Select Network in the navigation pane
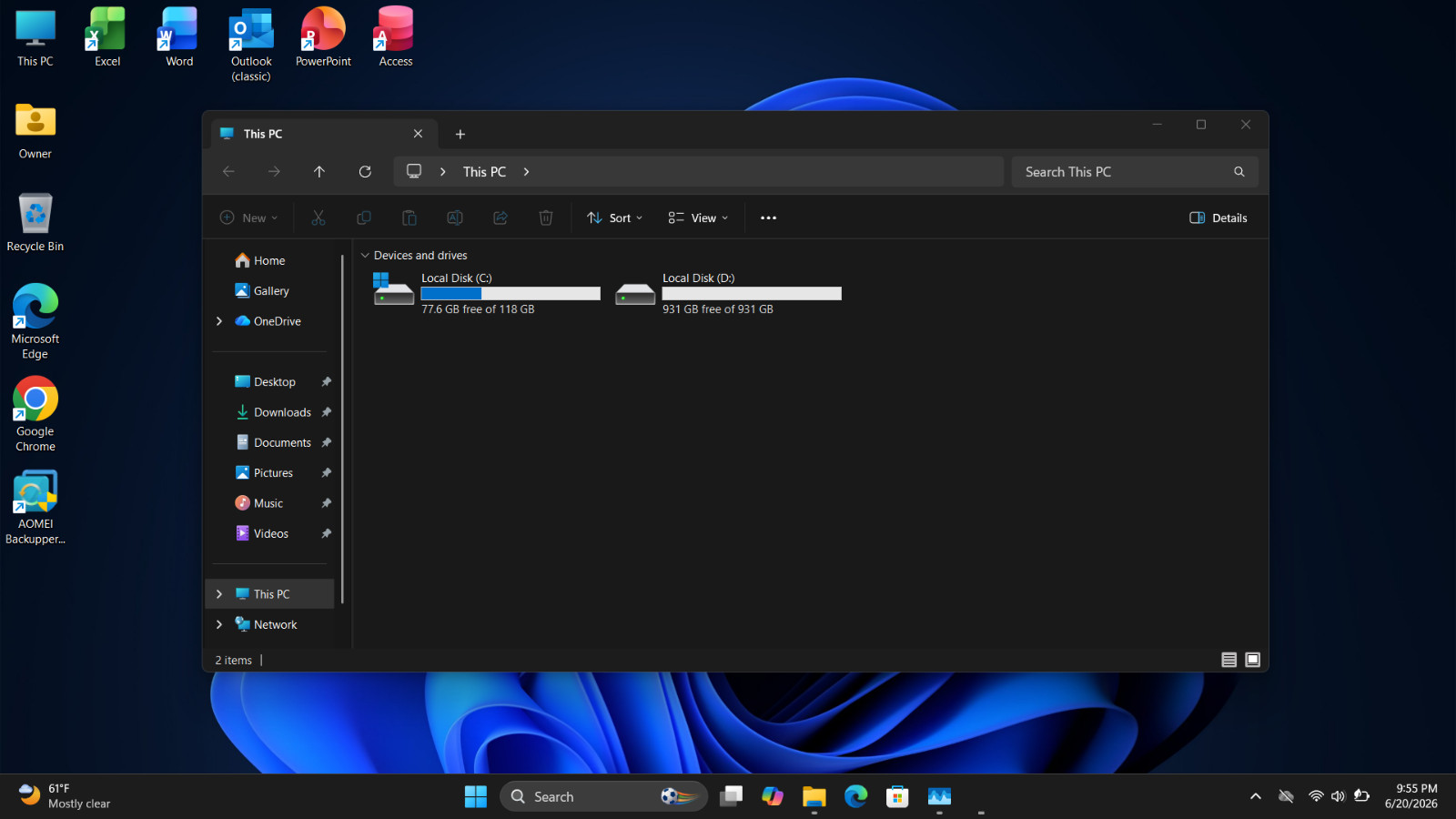 tap(273, 625)
